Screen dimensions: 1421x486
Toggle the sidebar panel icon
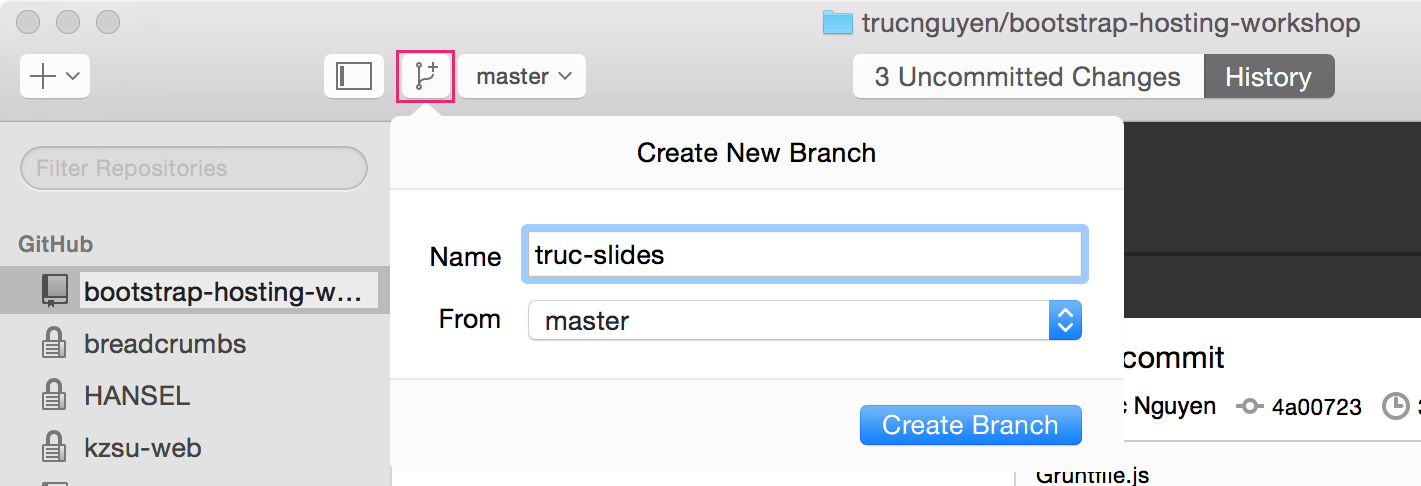click(x=354, y=76)
